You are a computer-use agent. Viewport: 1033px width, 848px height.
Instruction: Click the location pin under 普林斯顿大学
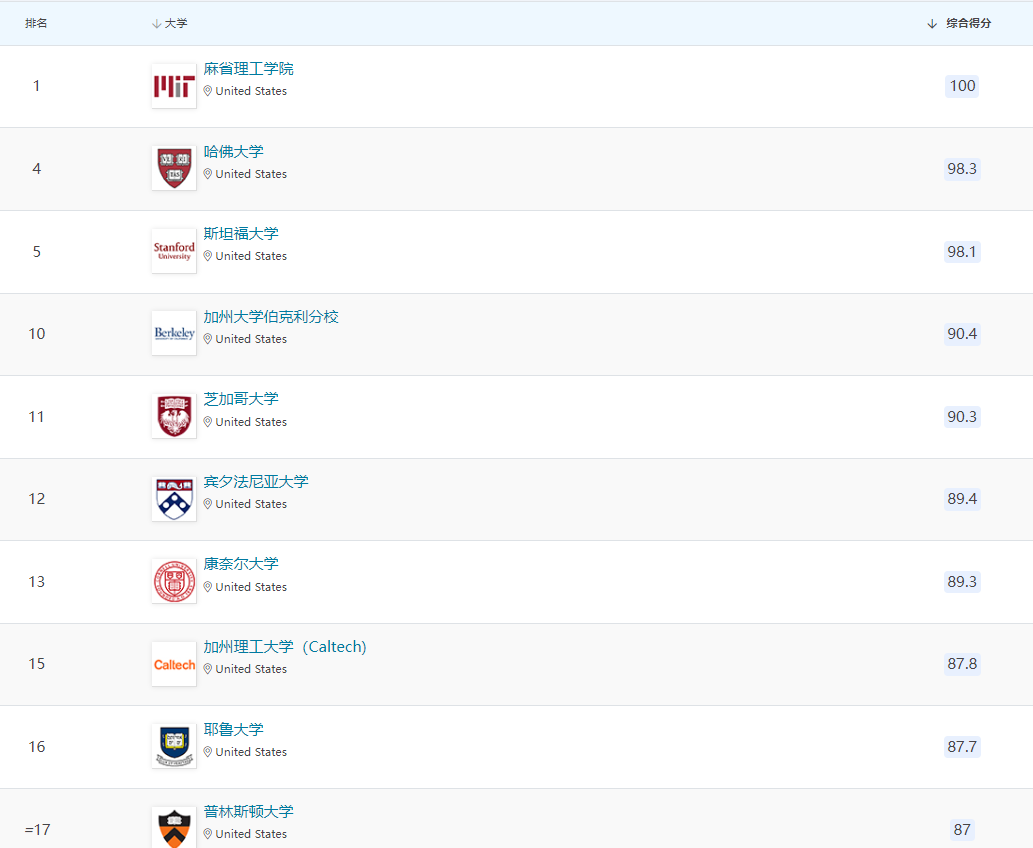pos(208,834)
